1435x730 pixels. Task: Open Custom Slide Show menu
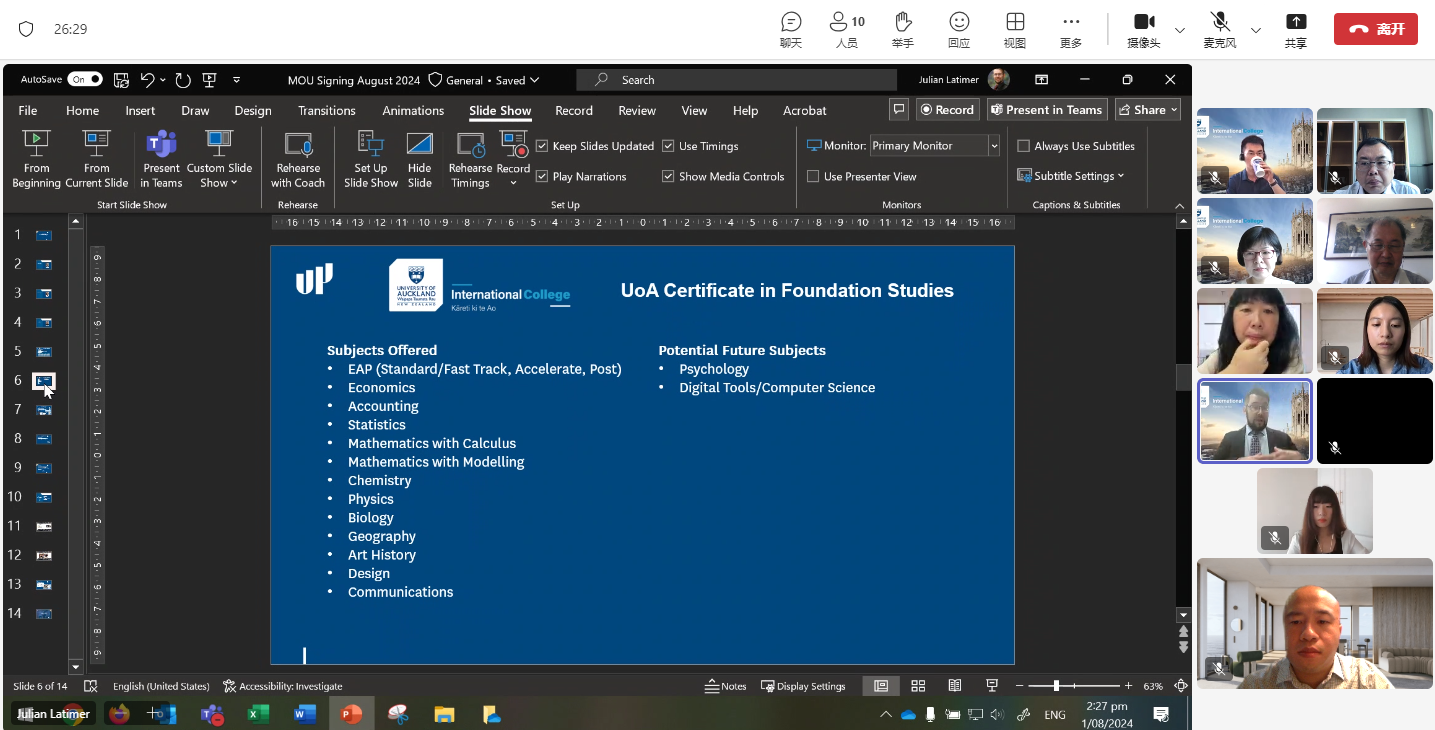point(219,159)
